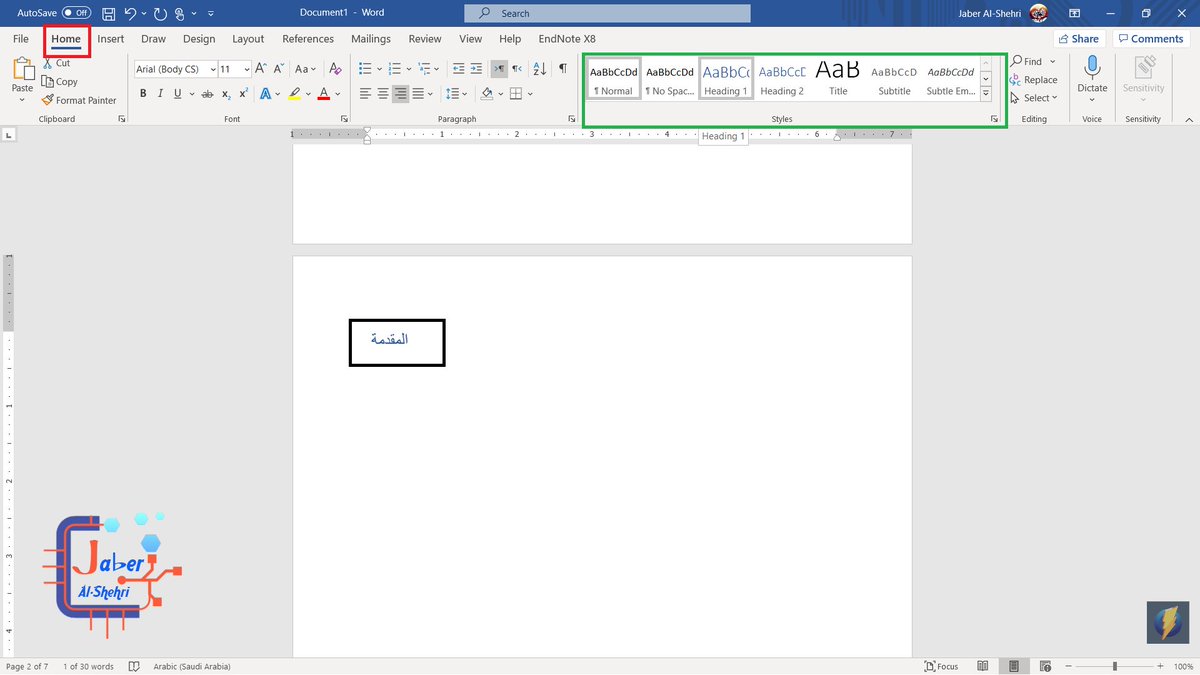Open the Layout tab
Viewport: 1200px width, 675px height.
pos(248,39)
